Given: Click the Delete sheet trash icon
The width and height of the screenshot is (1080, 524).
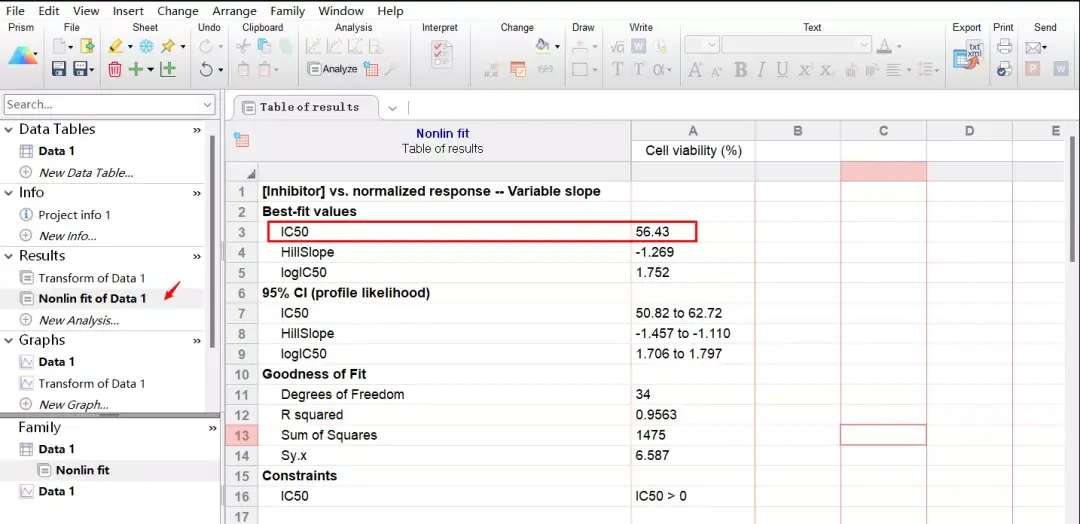Looking at the screenshot, I should [115, 69].
